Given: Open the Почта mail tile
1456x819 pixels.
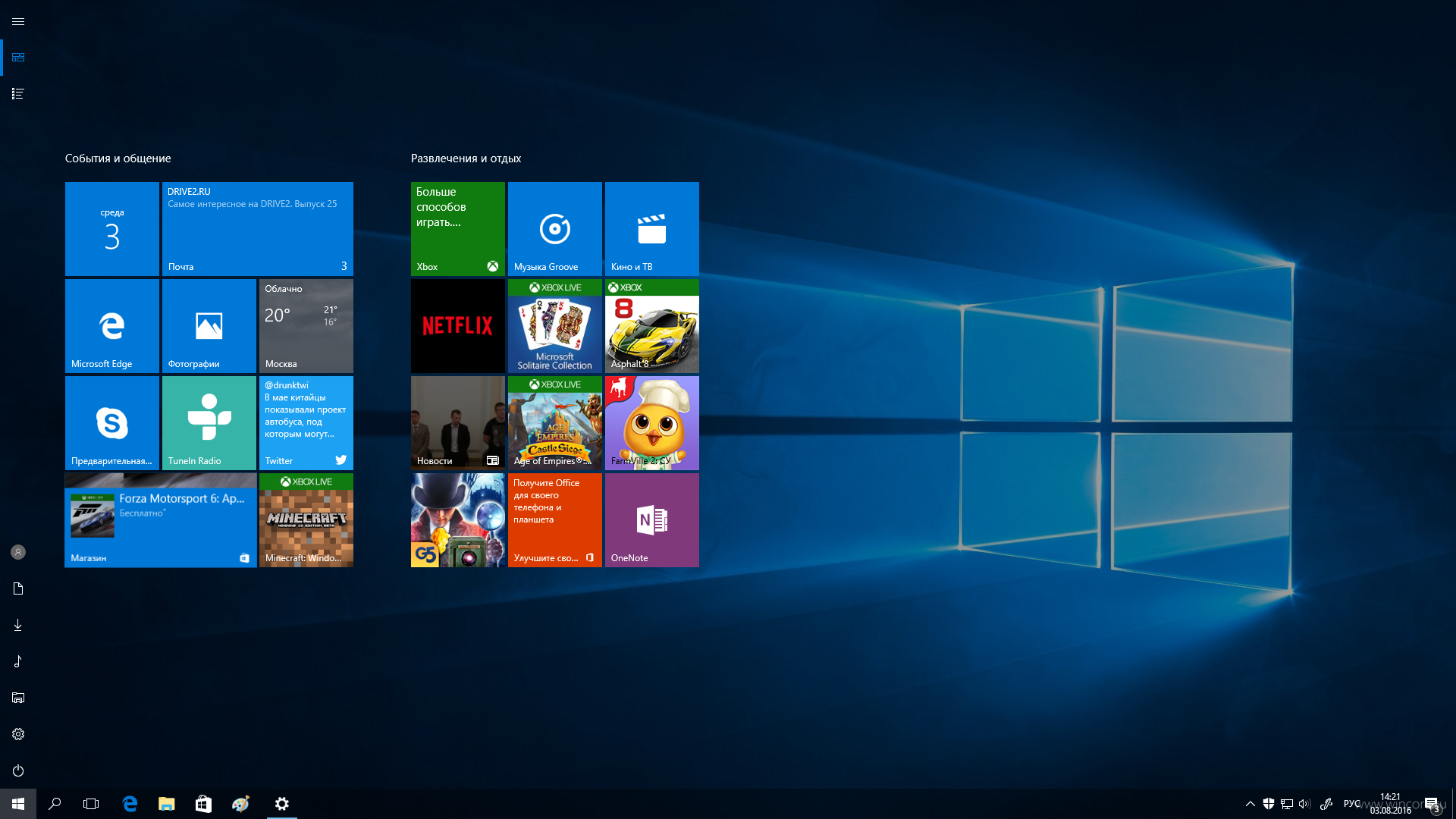Looking at the screenshot, I should click(x=258, y=229).
